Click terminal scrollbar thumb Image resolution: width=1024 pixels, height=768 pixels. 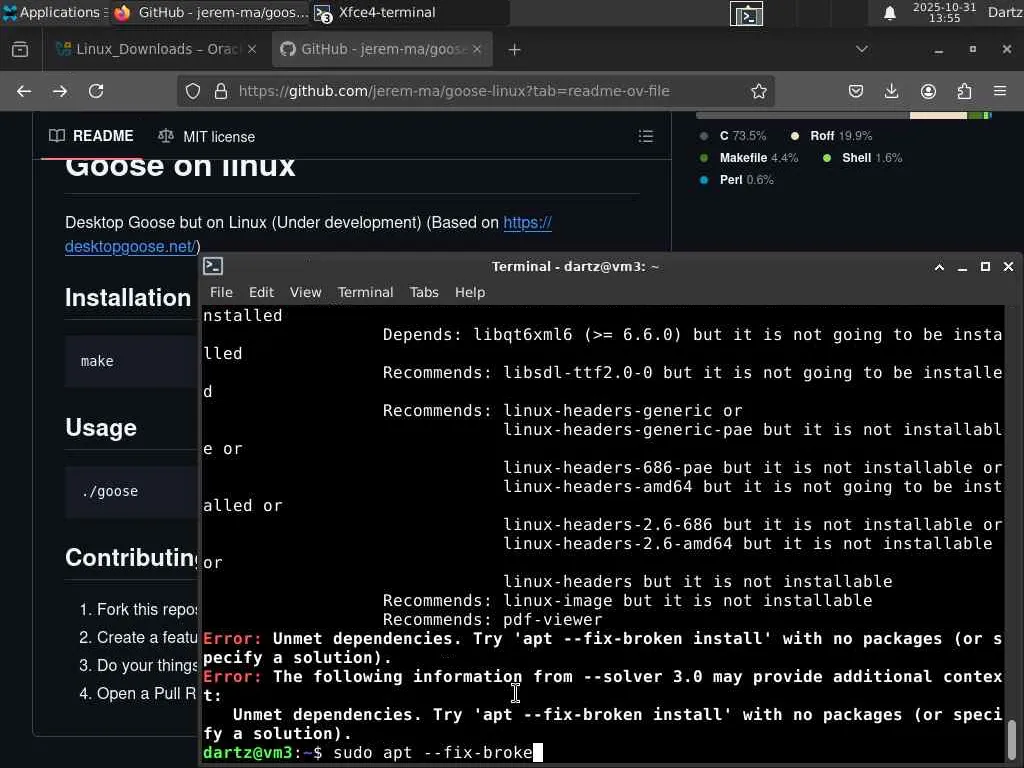(x=1012, y=739)
